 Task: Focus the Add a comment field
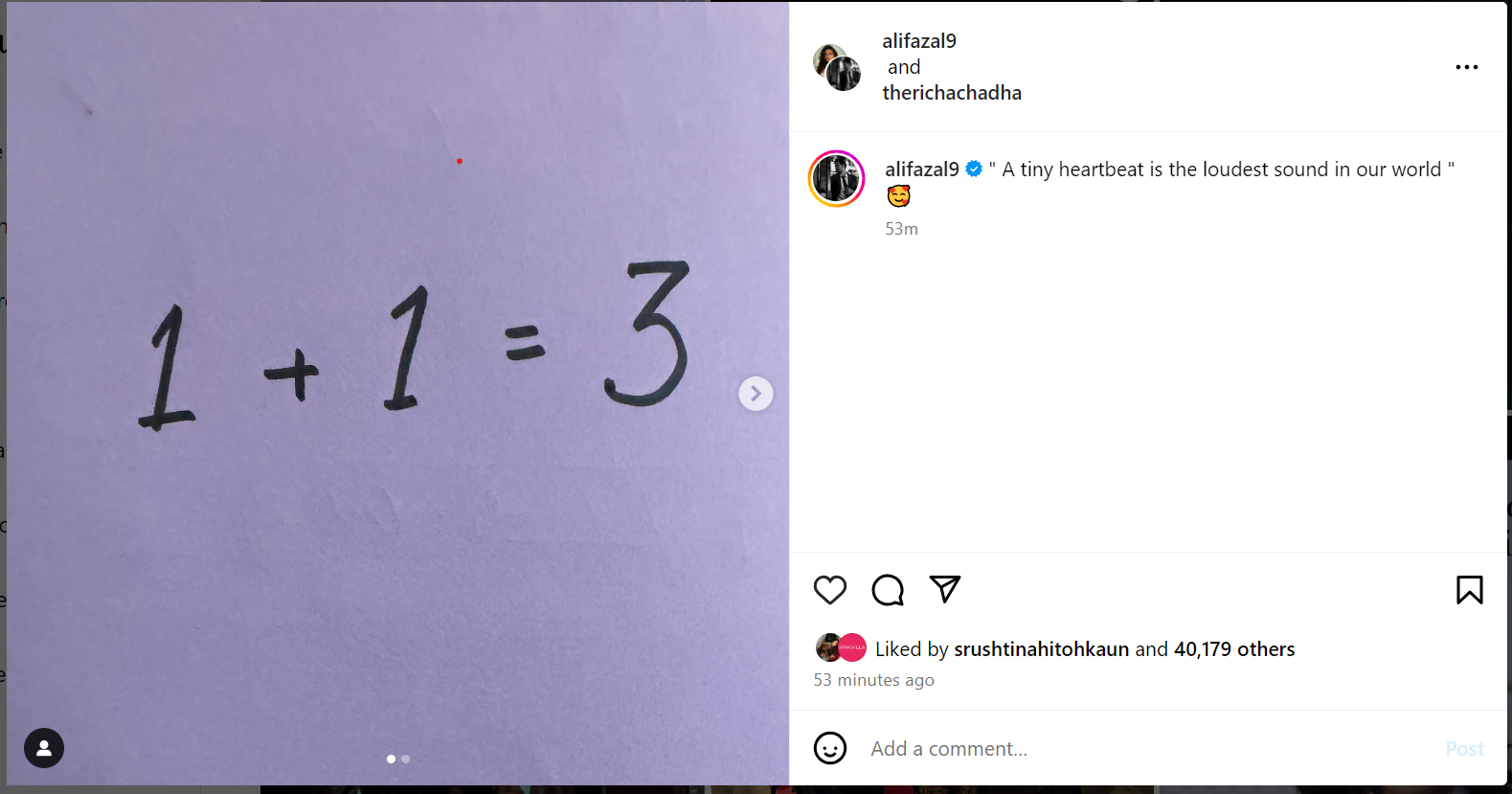[1149, 749]
